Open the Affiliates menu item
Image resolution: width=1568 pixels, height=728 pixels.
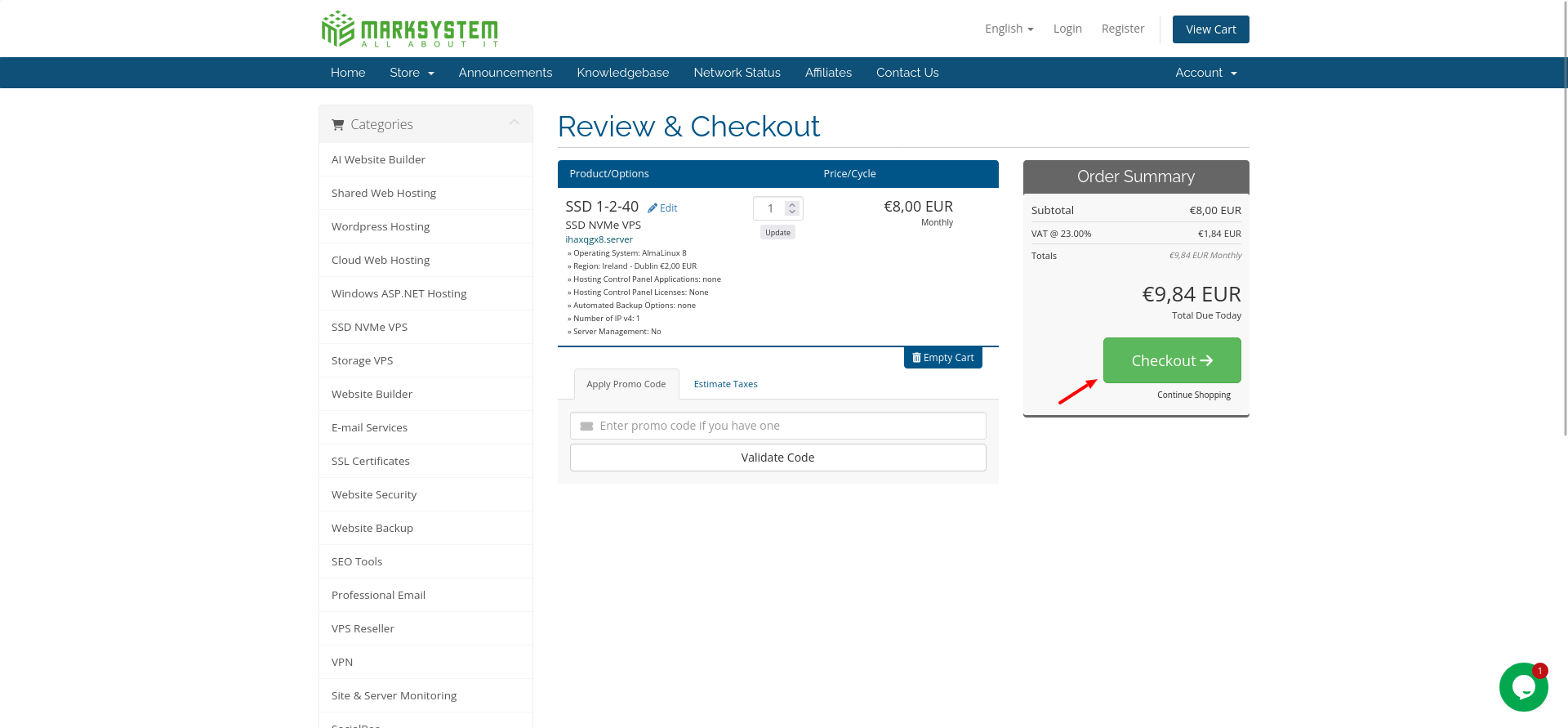[828, 73]
